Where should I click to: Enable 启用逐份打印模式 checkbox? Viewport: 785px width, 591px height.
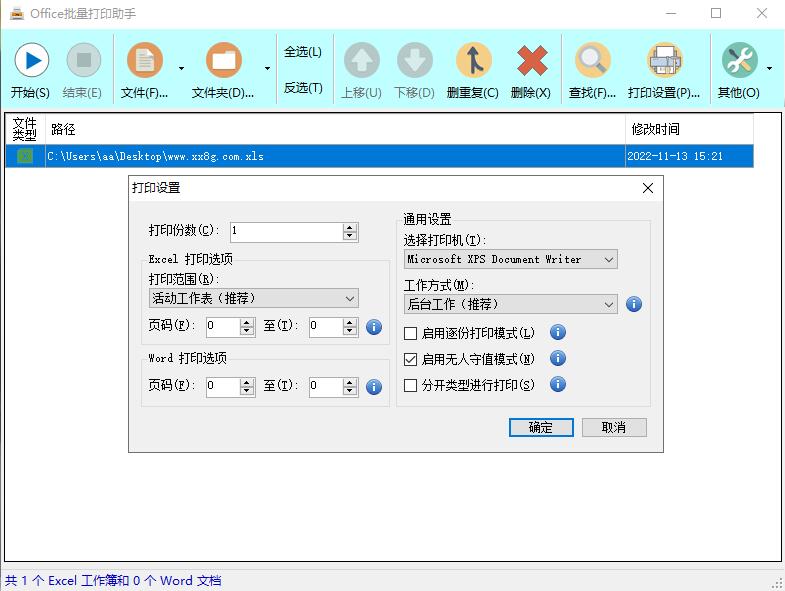(410, 333)
